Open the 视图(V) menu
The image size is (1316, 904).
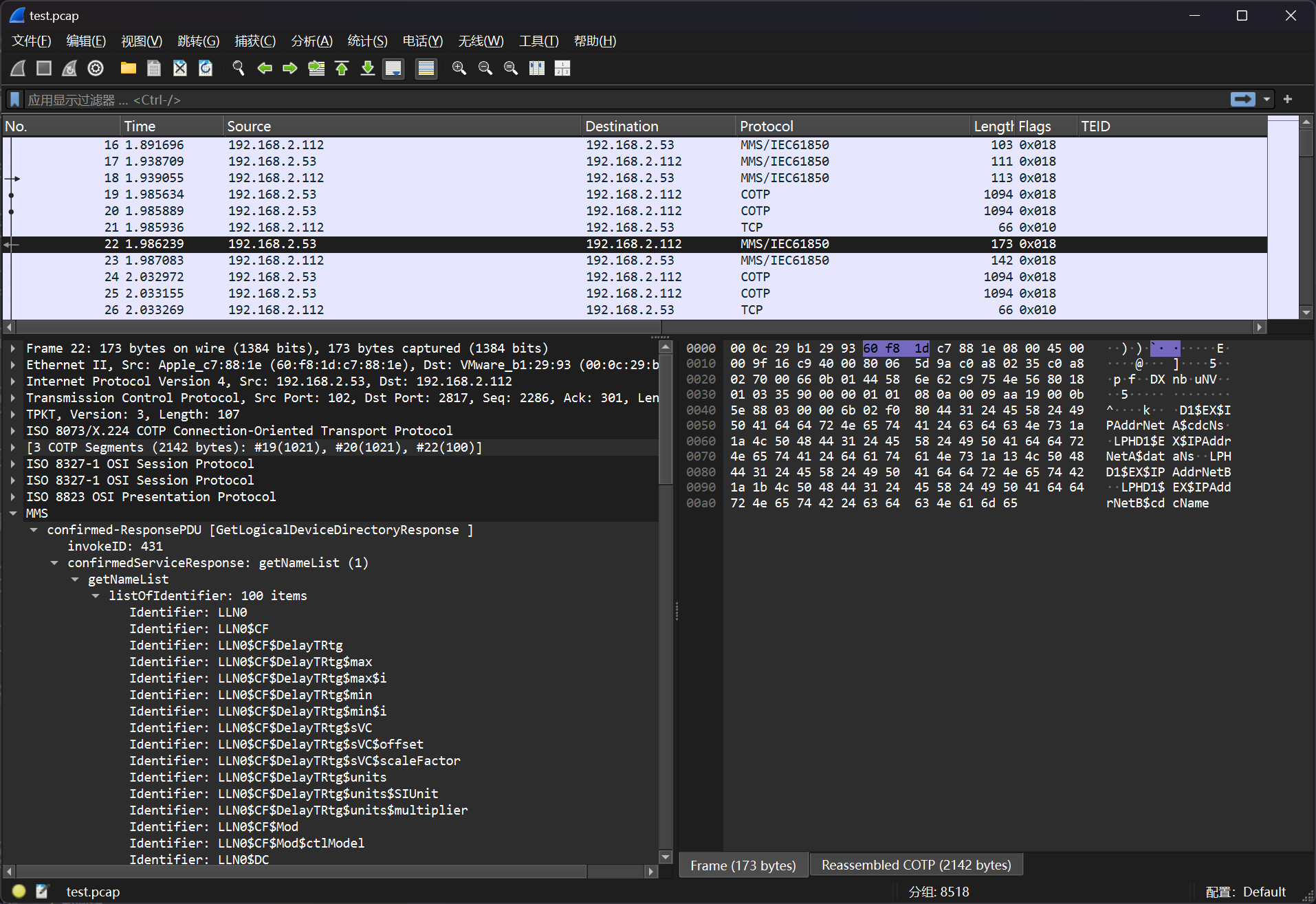[142, 41]
